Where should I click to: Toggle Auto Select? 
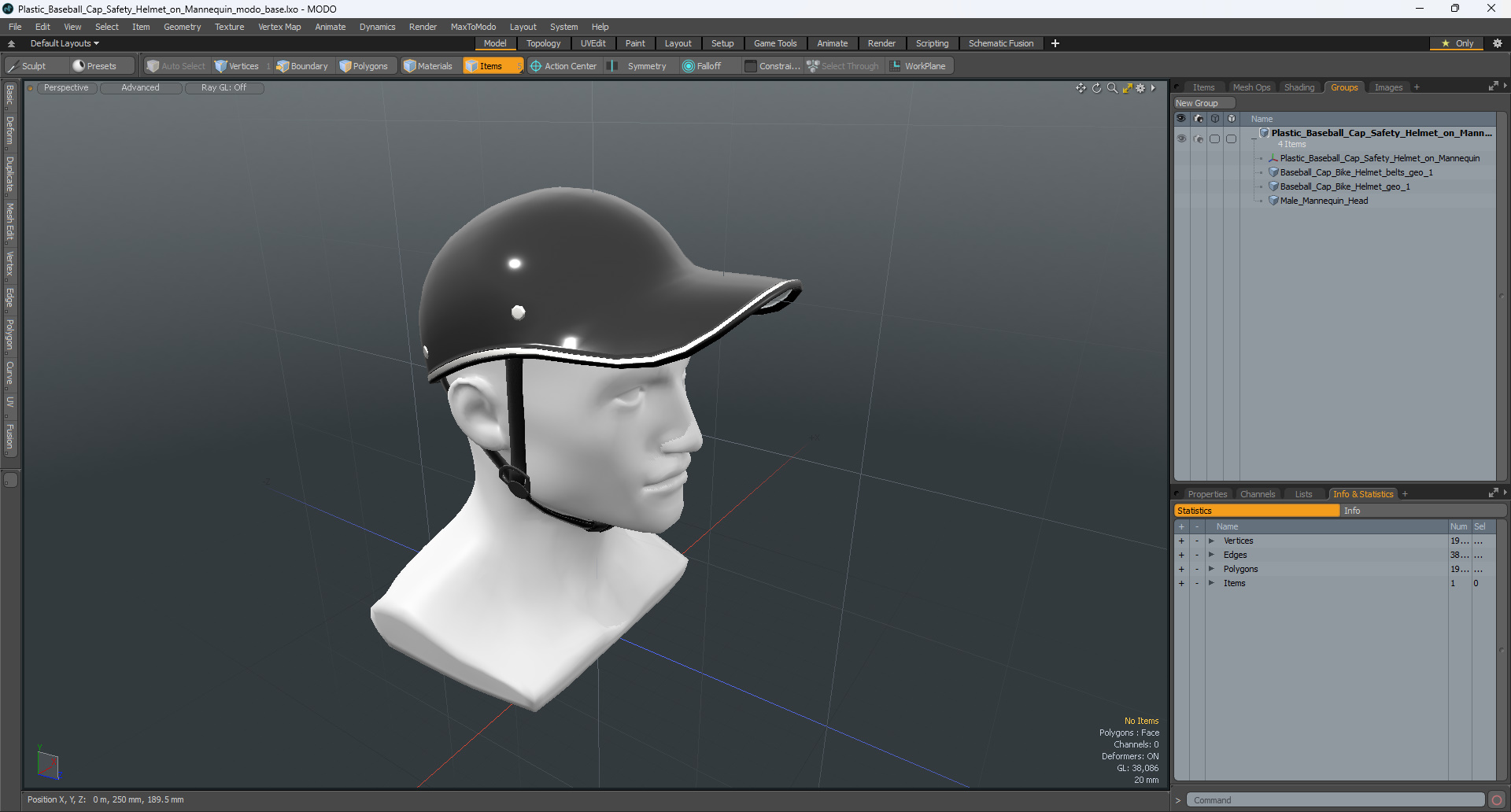pyautogui.click(x=176, y=66)
